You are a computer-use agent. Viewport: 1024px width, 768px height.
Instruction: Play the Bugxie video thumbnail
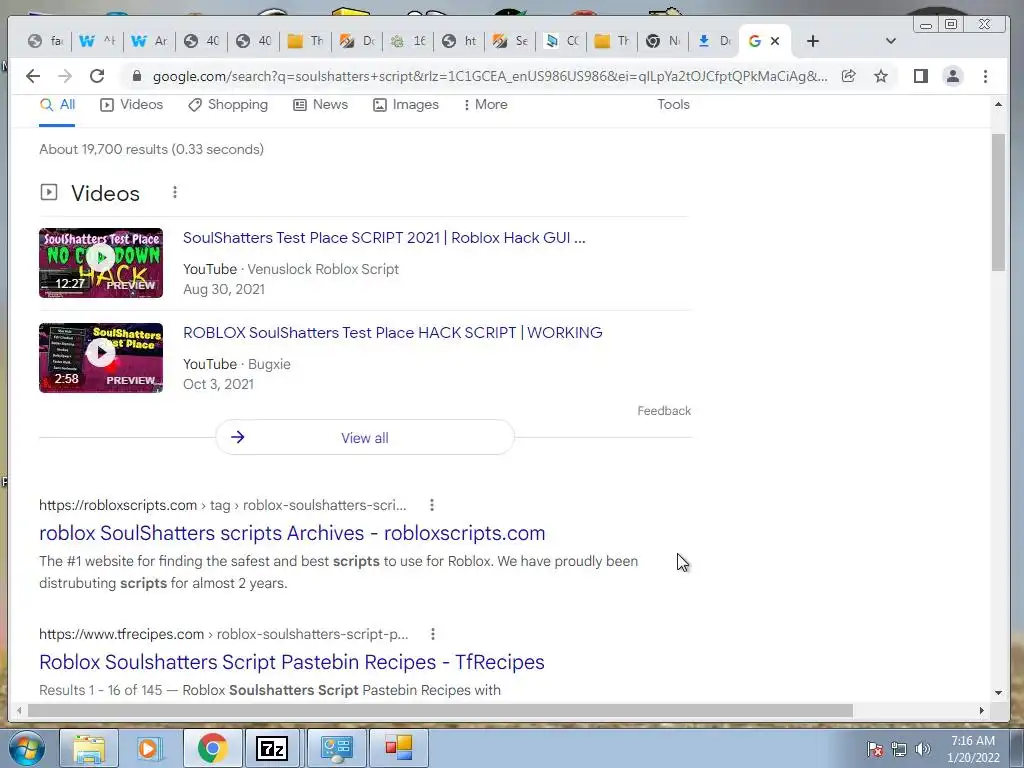click(x=101, y=358)
